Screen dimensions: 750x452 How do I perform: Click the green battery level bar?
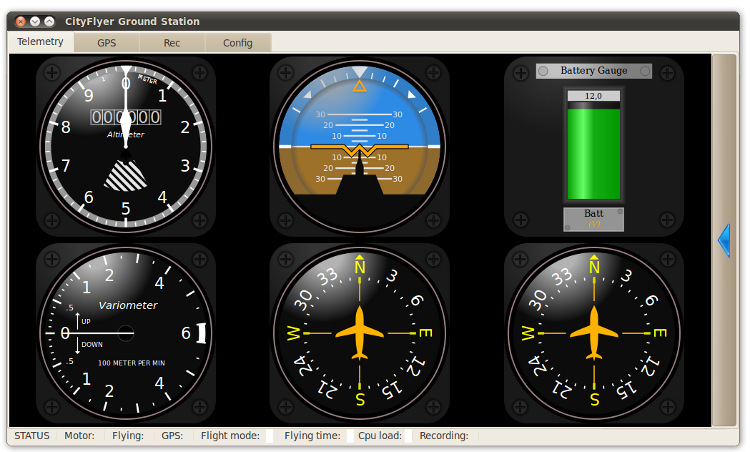click(x=593, y=154)
